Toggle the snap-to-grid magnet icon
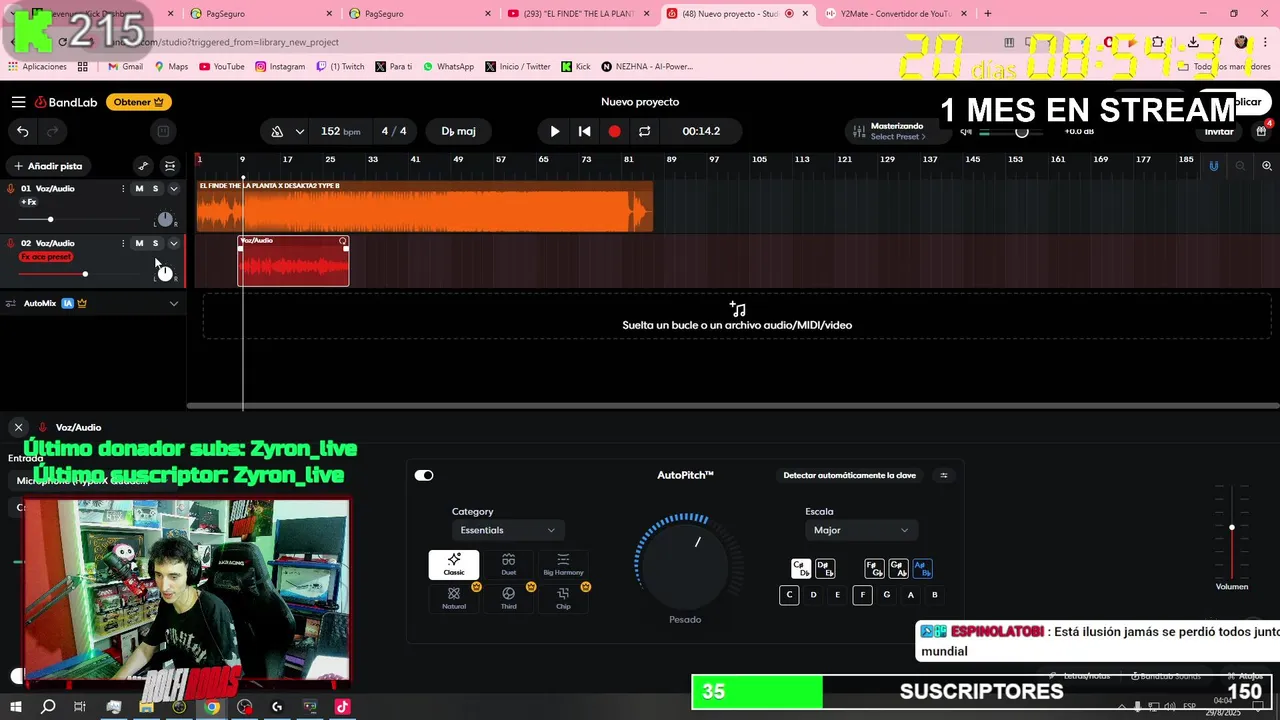1280x720 pixels. point(1214,166)
